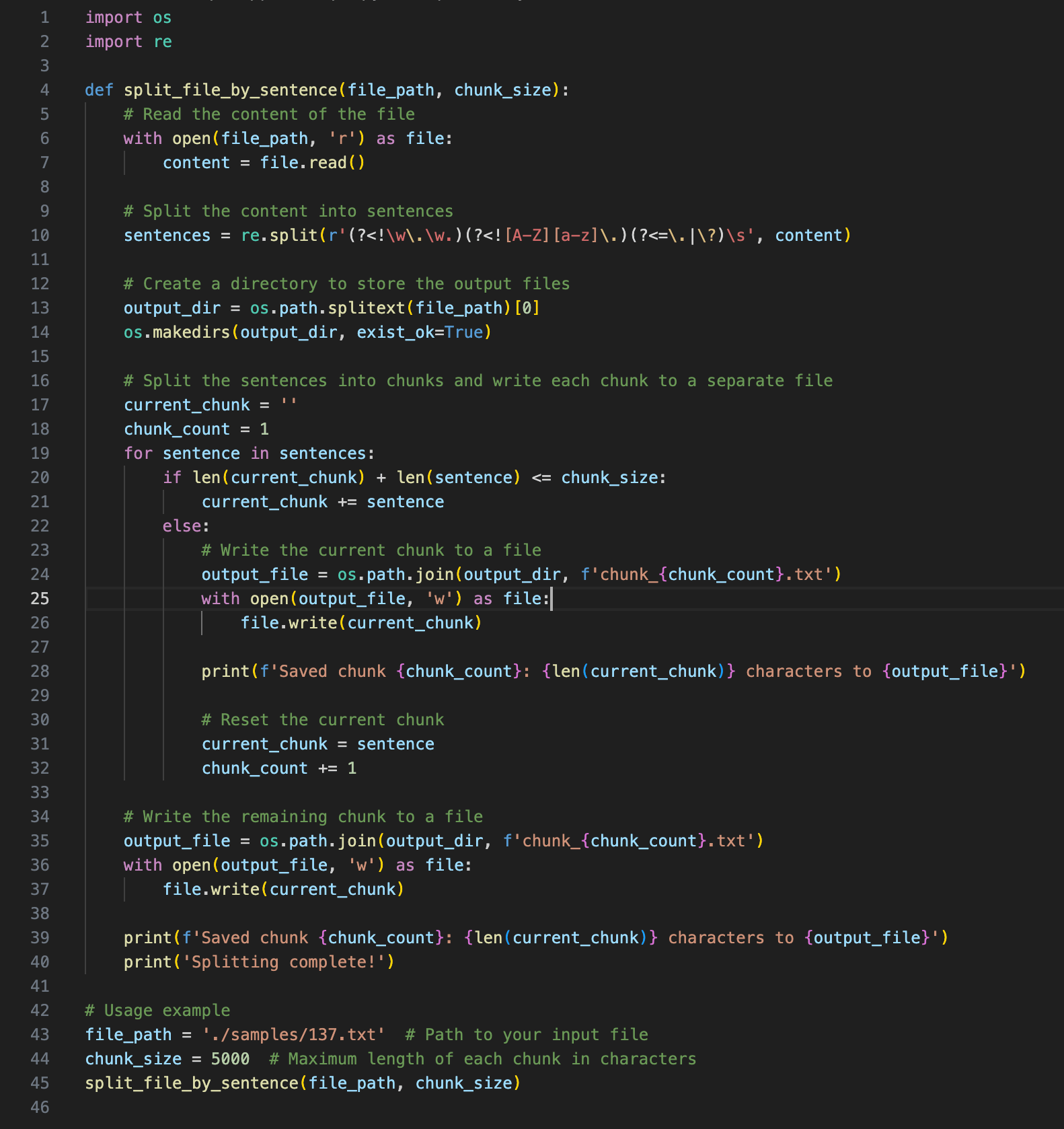This screenshot has width=1064, height=1129.
Task: Click 'file.write(current_chunk)' on line 26
Action: [x=361, y=623]
